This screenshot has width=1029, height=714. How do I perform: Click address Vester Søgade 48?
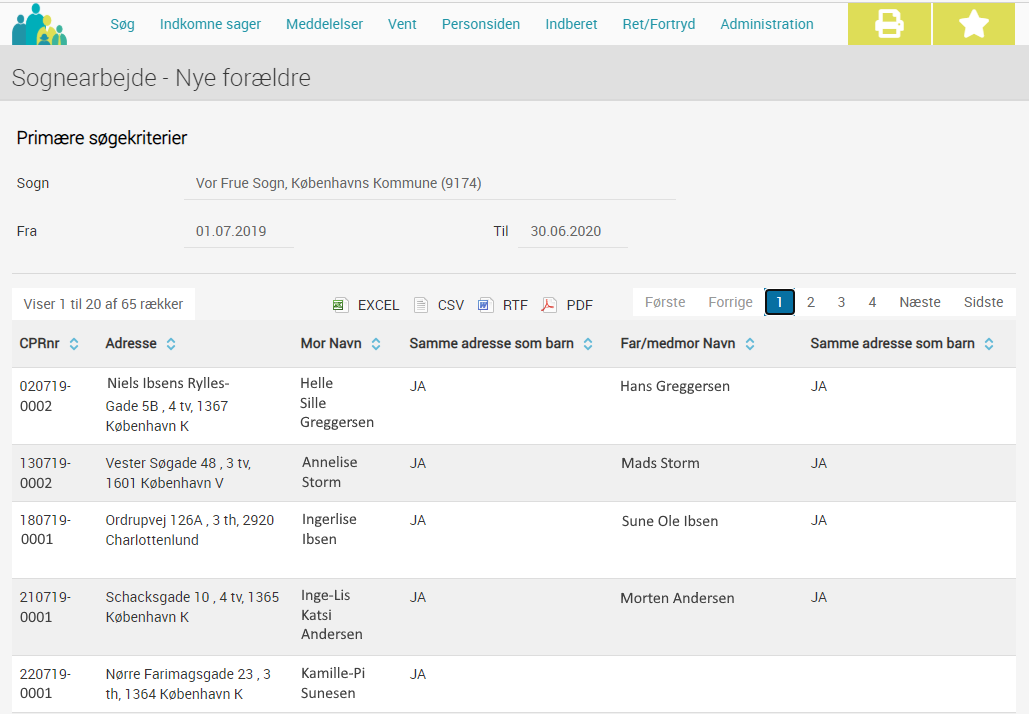[x=178, y=472]
